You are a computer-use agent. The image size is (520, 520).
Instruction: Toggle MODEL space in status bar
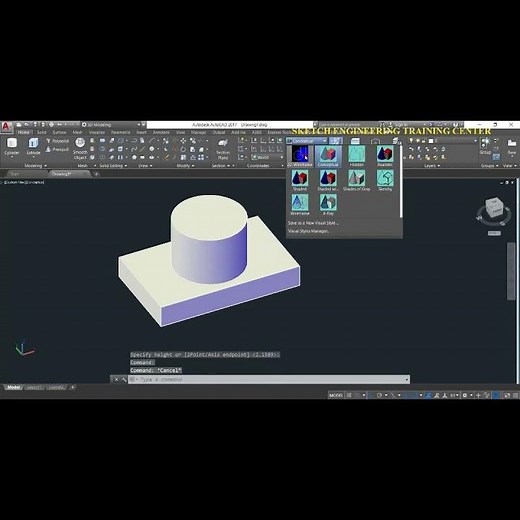tap(335, 395)
